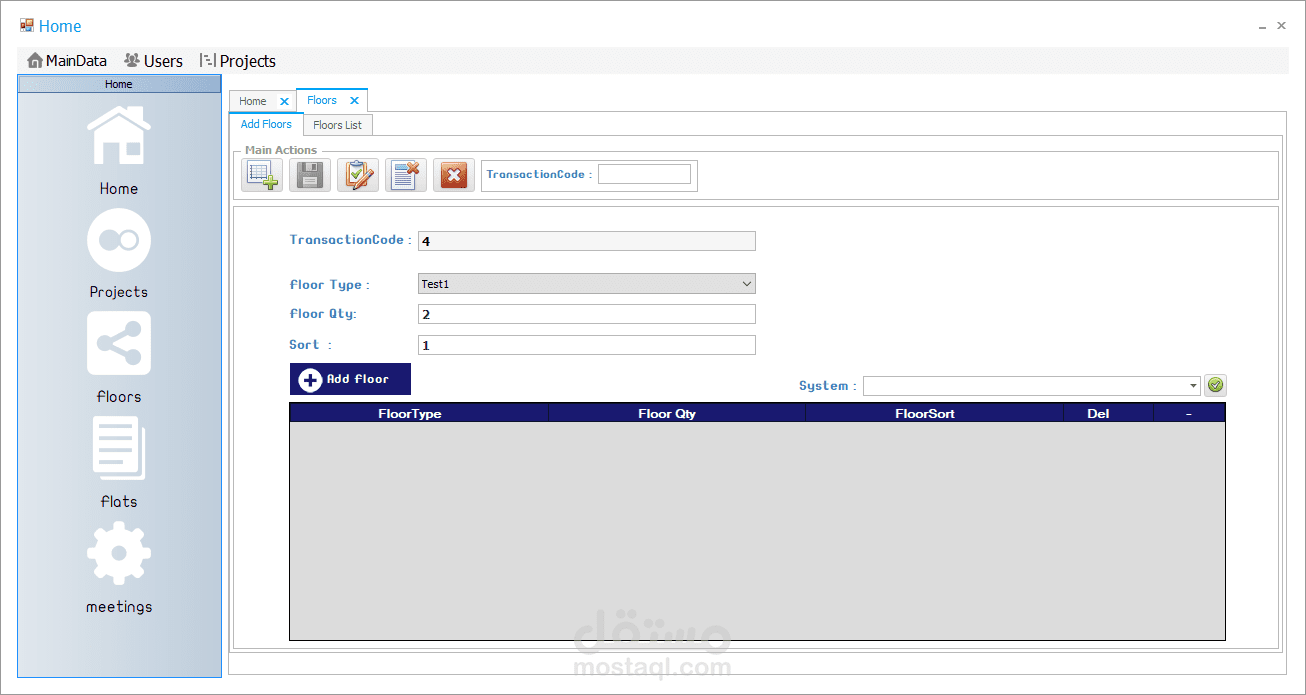The image size is (1306, 695).
Task: Close the Home document tab
Action: (x=284, y=101)
